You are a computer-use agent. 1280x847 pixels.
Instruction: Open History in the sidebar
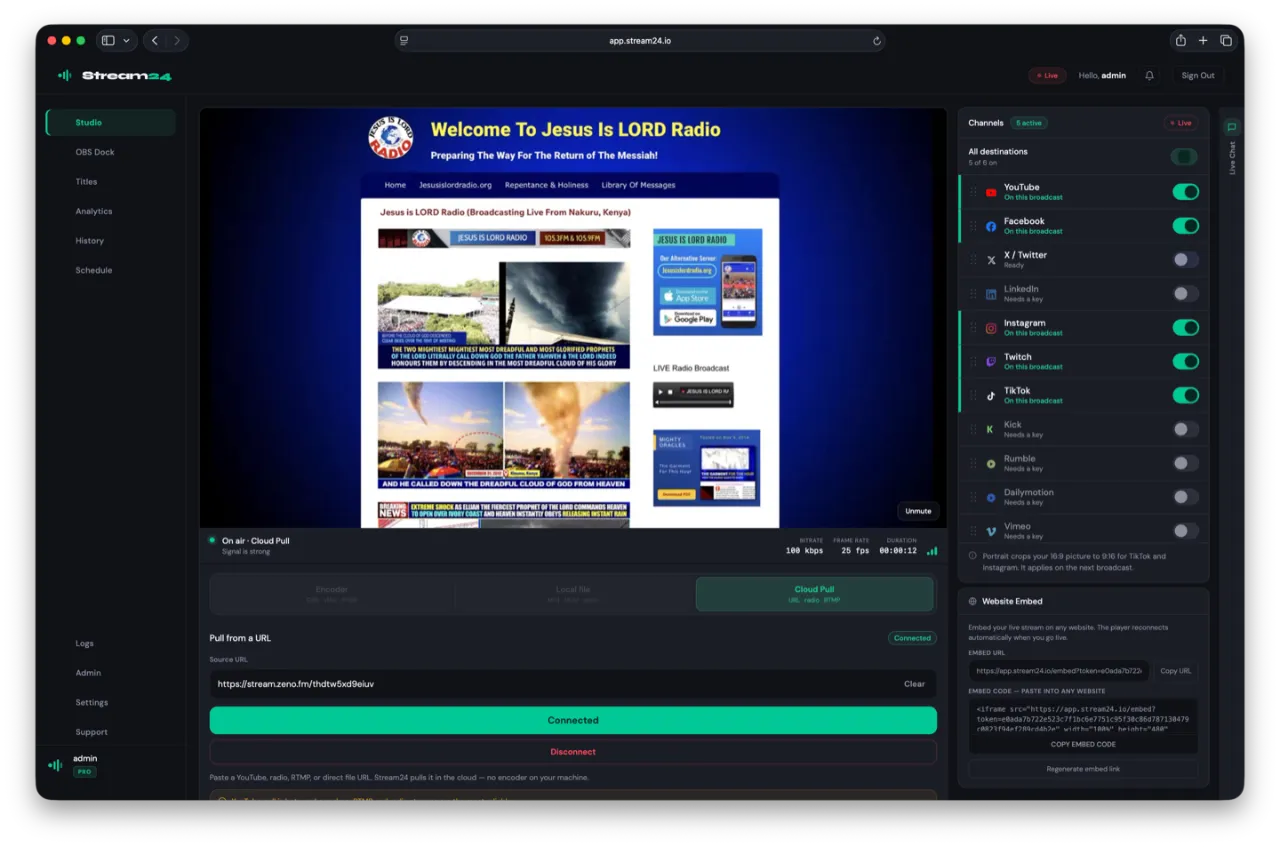pyautogui.click(x=110, y=241)
